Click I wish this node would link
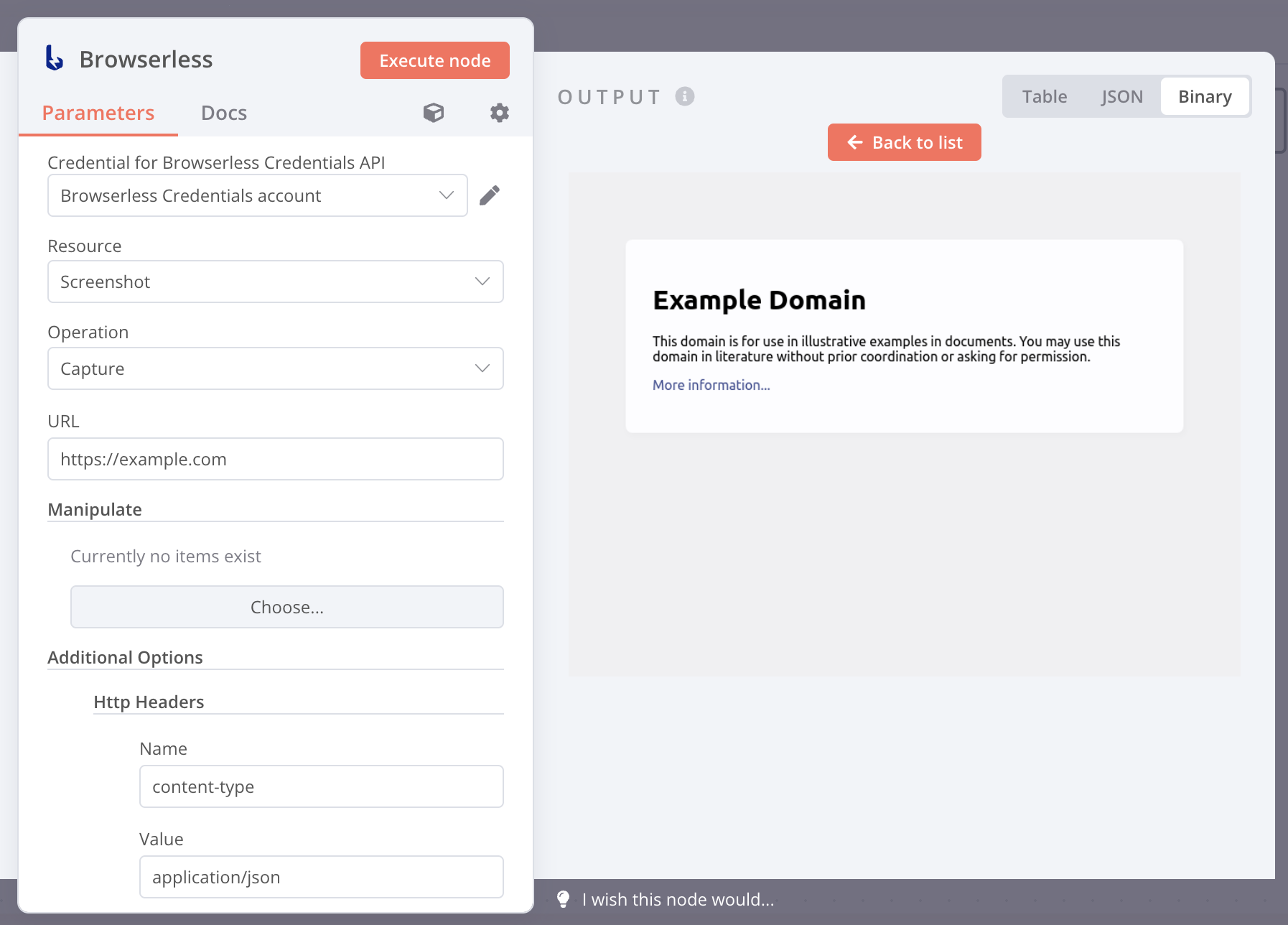Image resolution: width=1288 pixels, height=925 pixels. click(678, 899)
